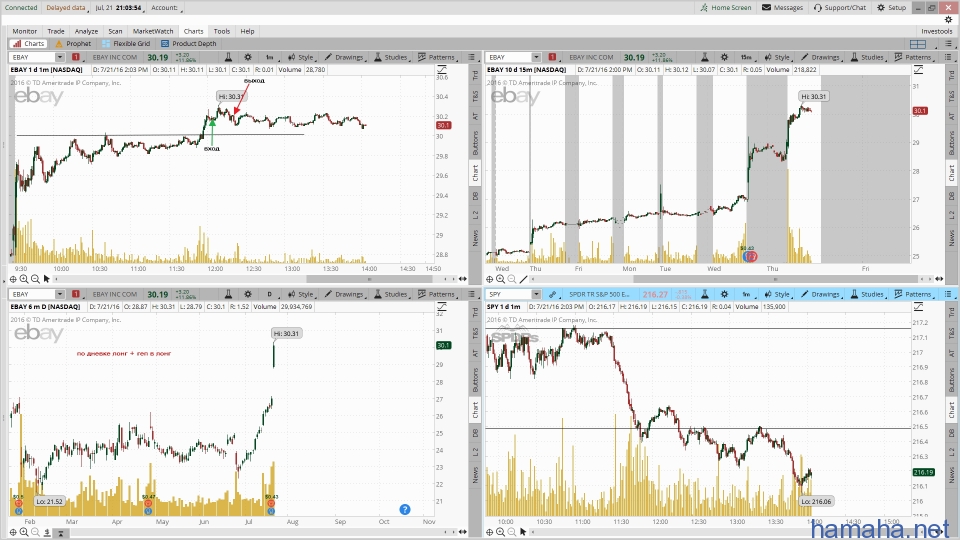This screenshot has width=960, height=540.
Task: Open the D timeframe menu of bottom-left chart
Action: 270,294
